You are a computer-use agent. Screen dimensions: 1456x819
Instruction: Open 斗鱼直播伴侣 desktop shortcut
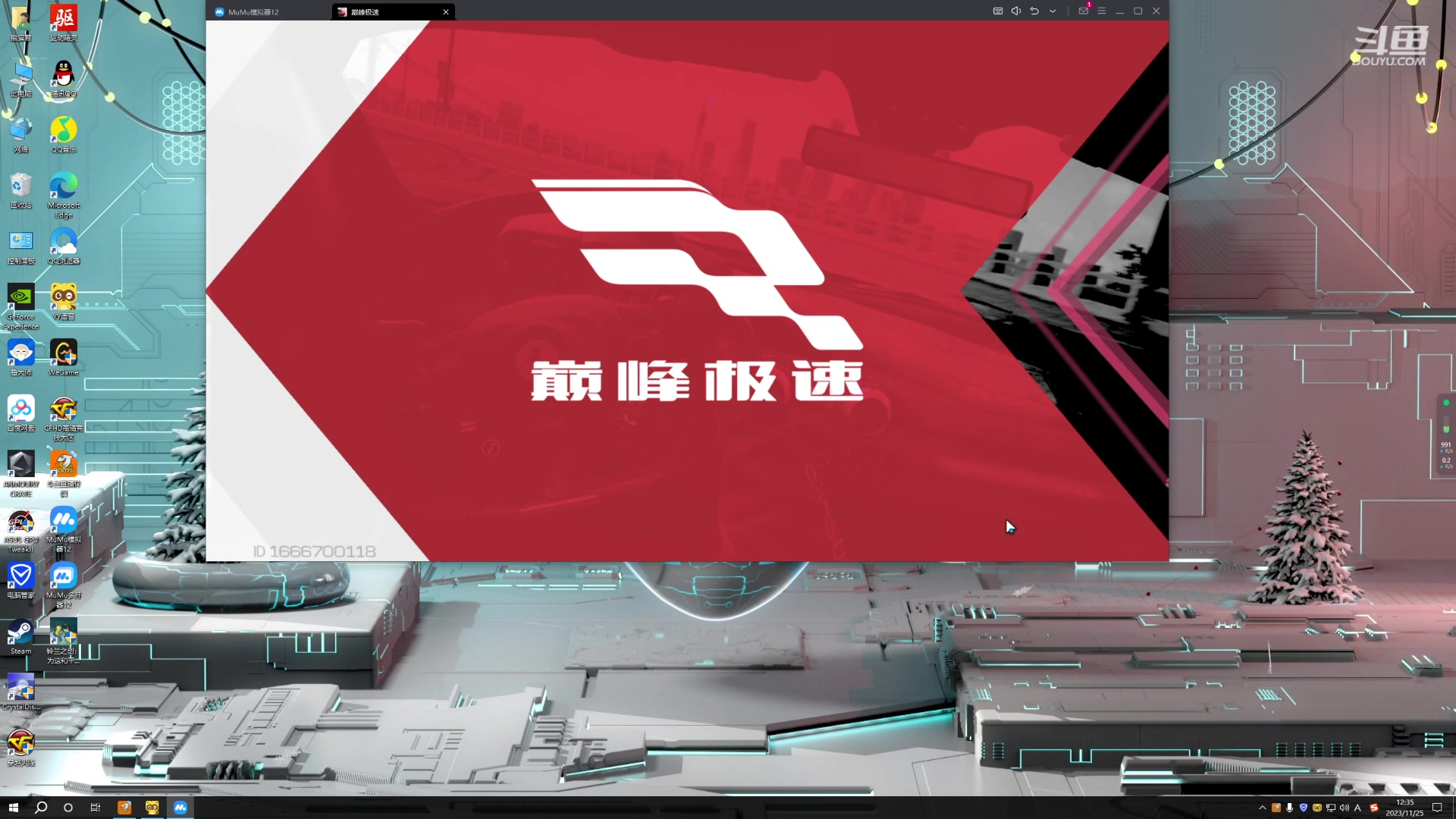click(64, 474)
